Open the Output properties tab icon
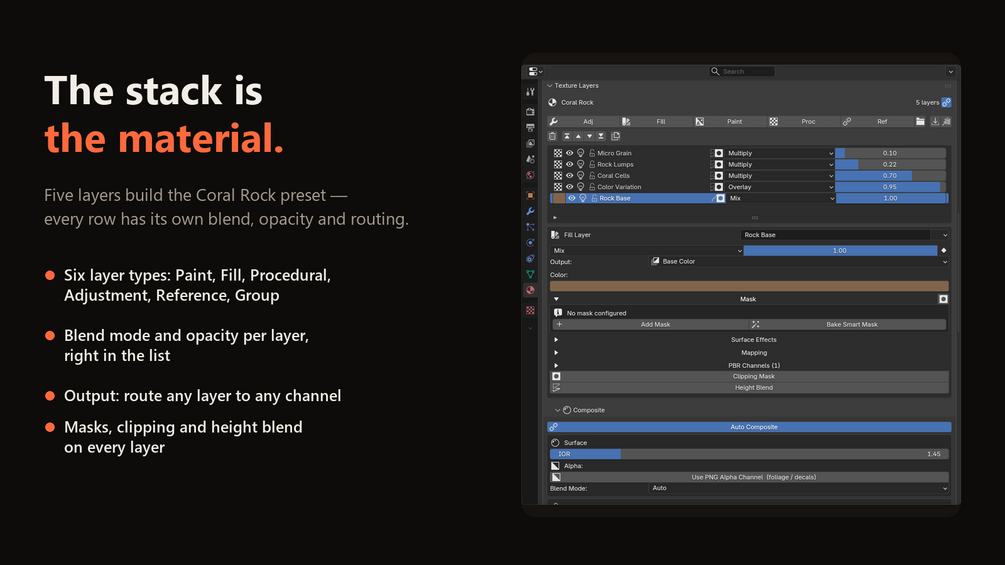Viewport: 1005px width, 565px height. pos(530,127)
